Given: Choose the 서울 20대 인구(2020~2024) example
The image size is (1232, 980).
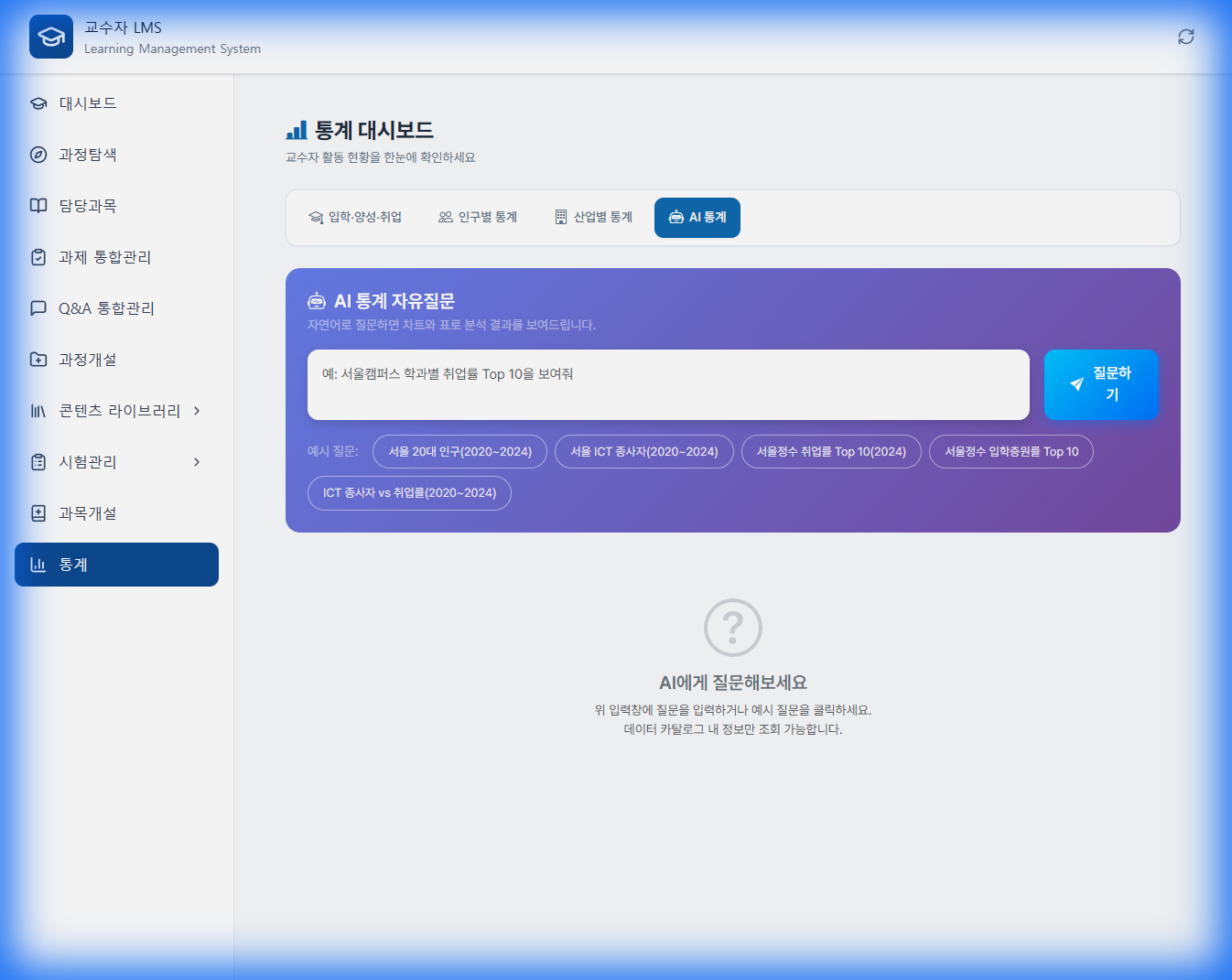Looking at the screenshot, I should pyautogui.click(x=459, y=452).
